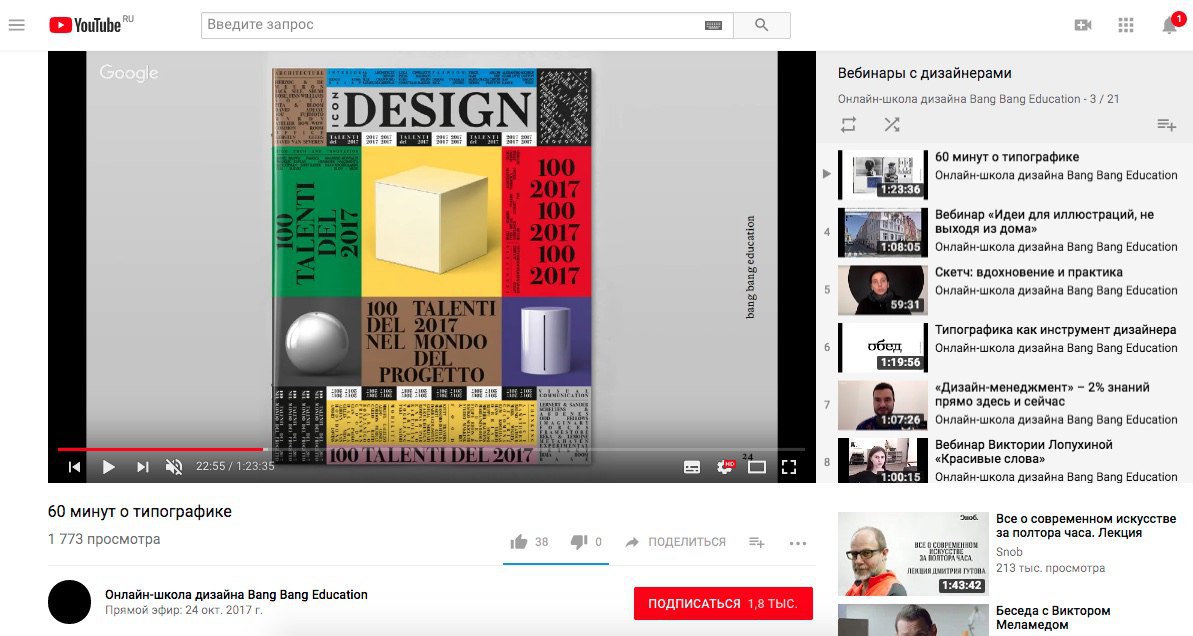The height and width of the screenshot is (636, 1193).
Task: Open channel Онлайн-школа дизайна Bang Bang Education
Action: click(x=236, y=594)
